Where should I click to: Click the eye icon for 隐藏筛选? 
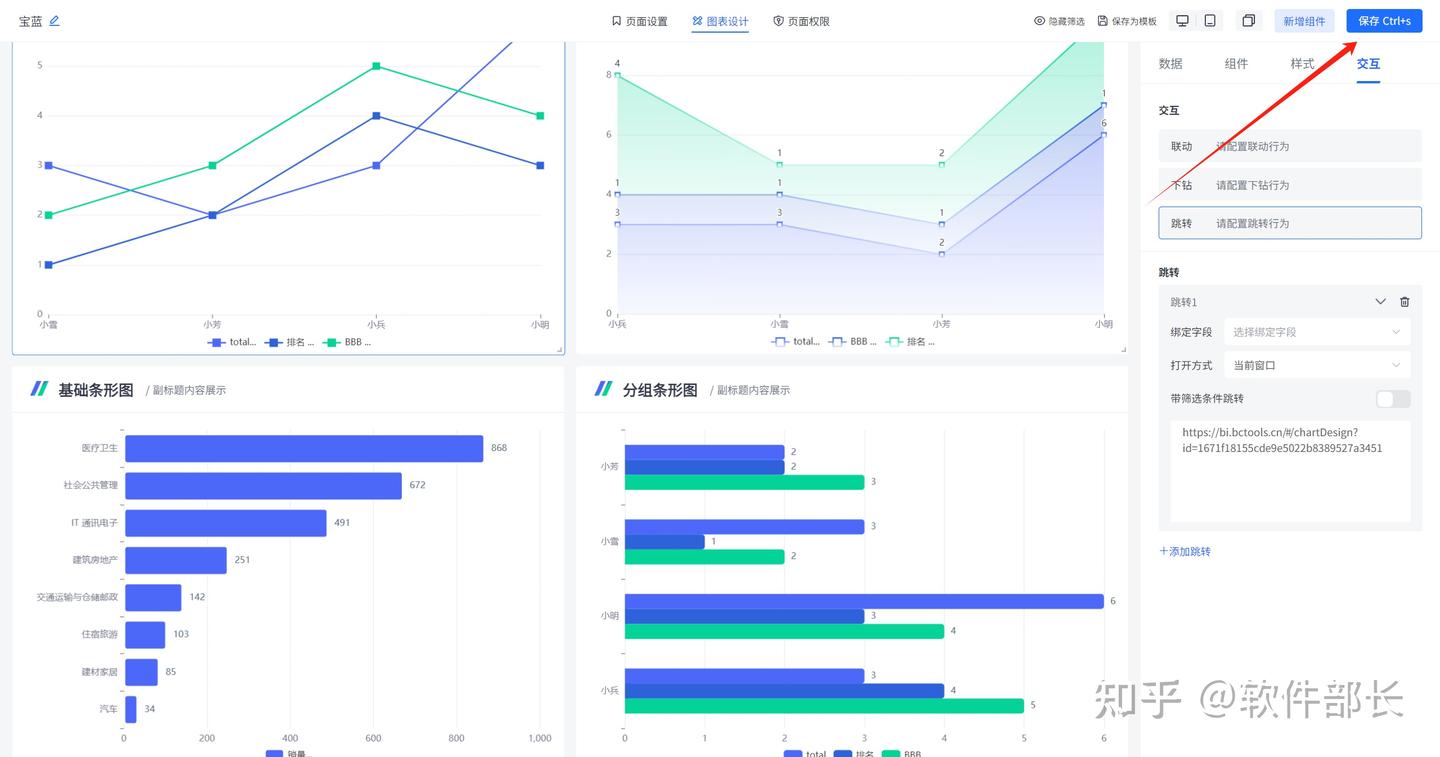(x=1039, y=21)
